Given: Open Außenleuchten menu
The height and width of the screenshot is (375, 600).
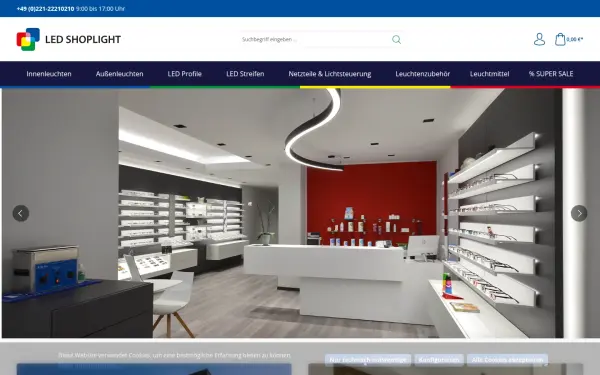Looking at the screenshot, I should pos(119,74).
